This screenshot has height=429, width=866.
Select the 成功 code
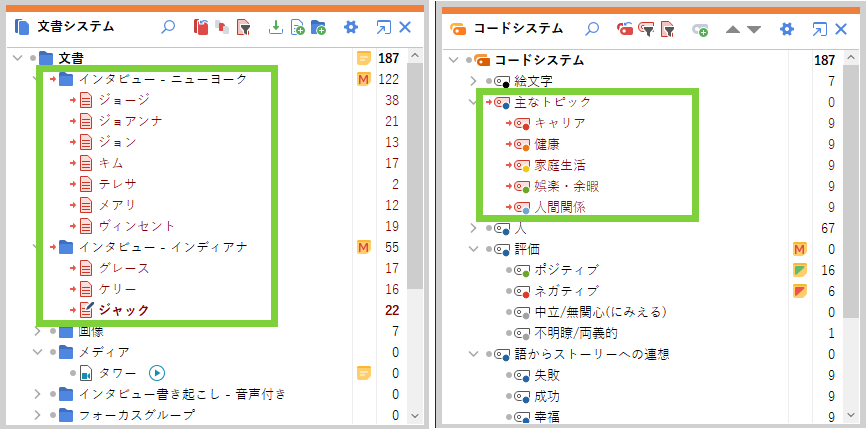click(547, 396)
